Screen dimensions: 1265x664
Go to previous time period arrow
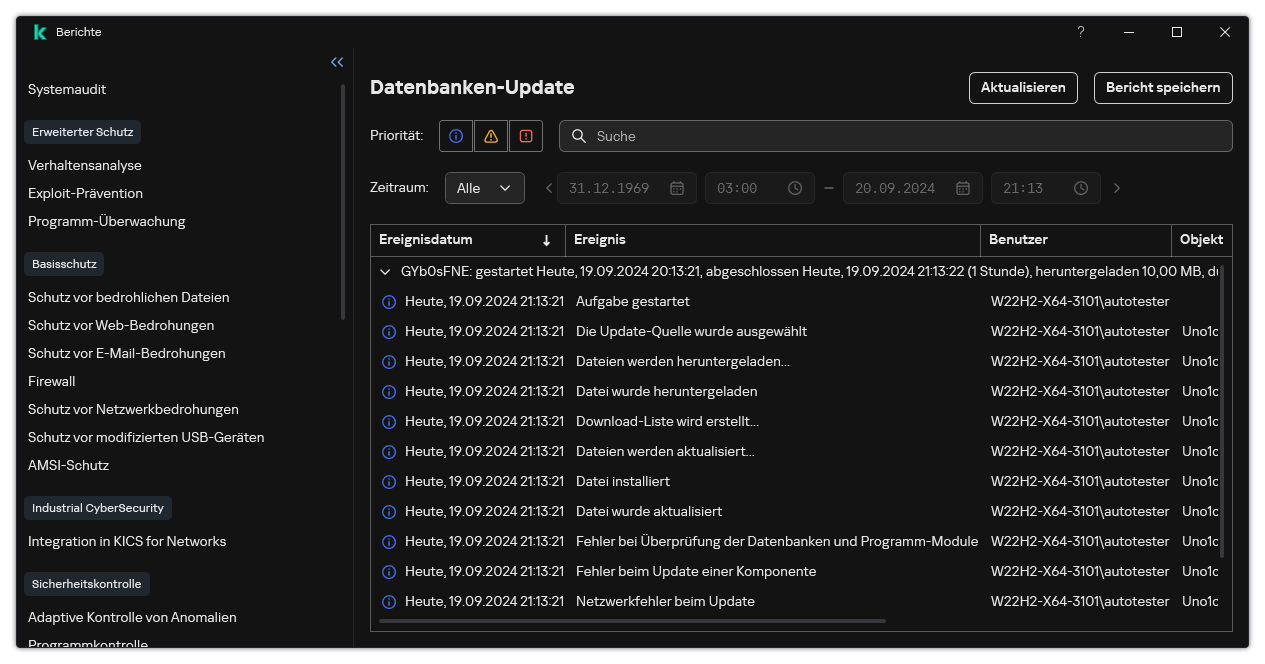(549, 188)
